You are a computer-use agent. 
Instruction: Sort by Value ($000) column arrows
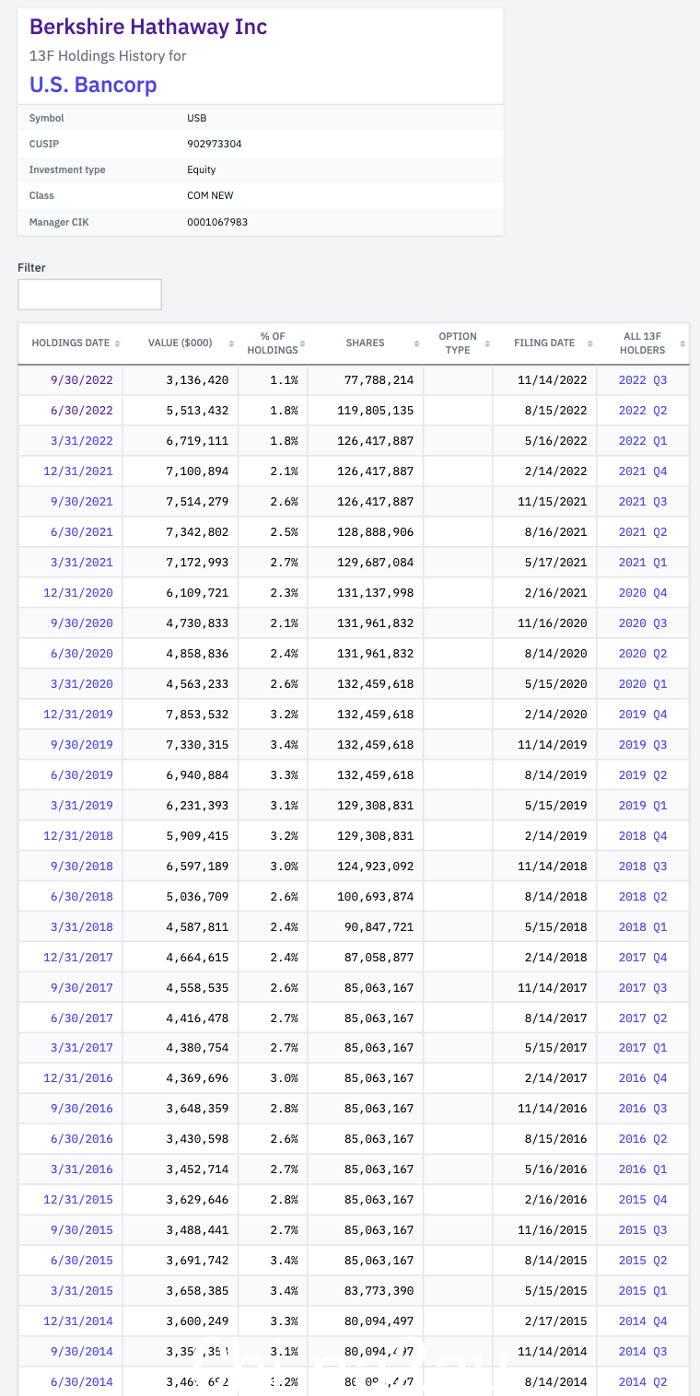tap(230, 343)
